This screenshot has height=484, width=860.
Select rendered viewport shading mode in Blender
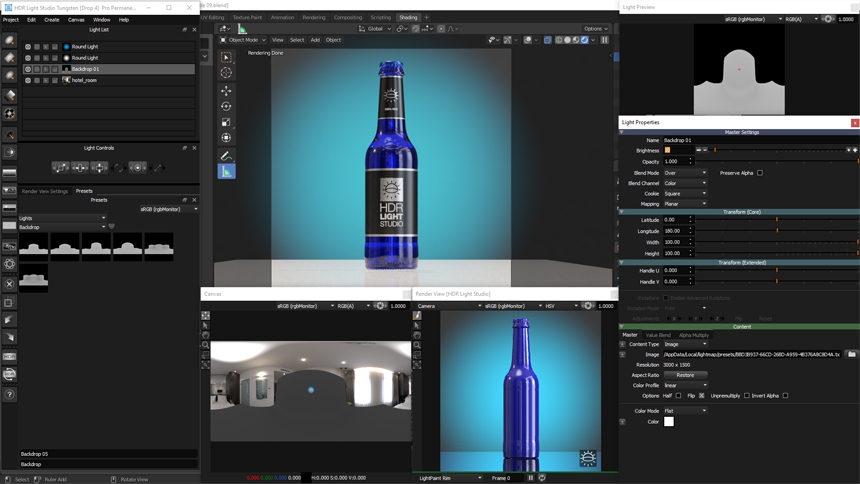[x=585, y=40]
